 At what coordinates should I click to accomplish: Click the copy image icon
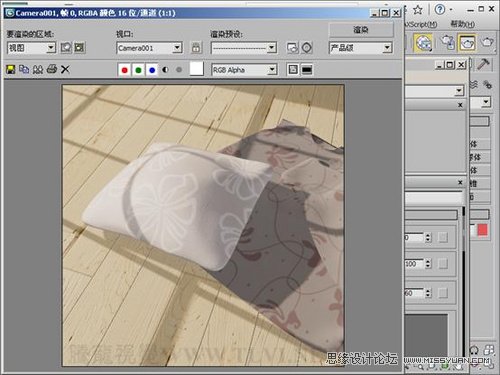(24, 69)
